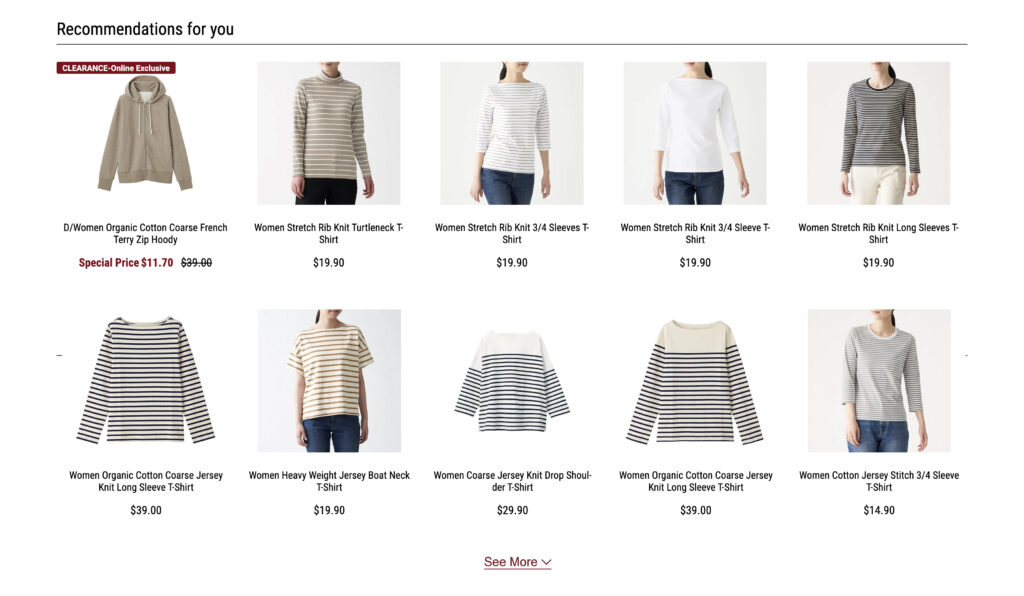
Task: Click the CLEARANCE-Online Exclusive badge
Action: pyautogui.click(x=116, y=68)
